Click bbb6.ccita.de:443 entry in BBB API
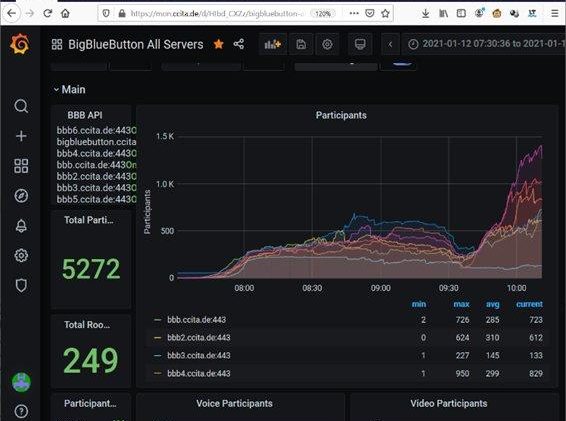This screenshot has height=421, width=566. click(96, 130)
